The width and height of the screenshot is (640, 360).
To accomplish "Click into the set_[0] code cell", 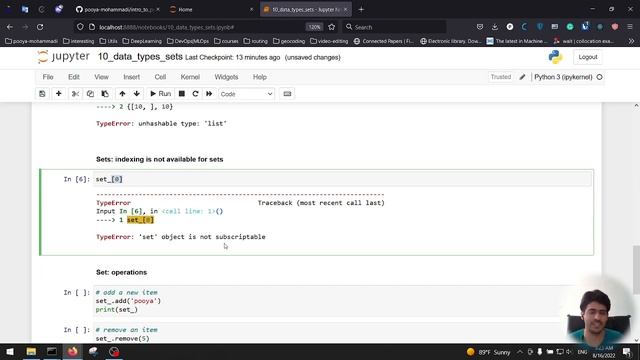I will 342,179.
